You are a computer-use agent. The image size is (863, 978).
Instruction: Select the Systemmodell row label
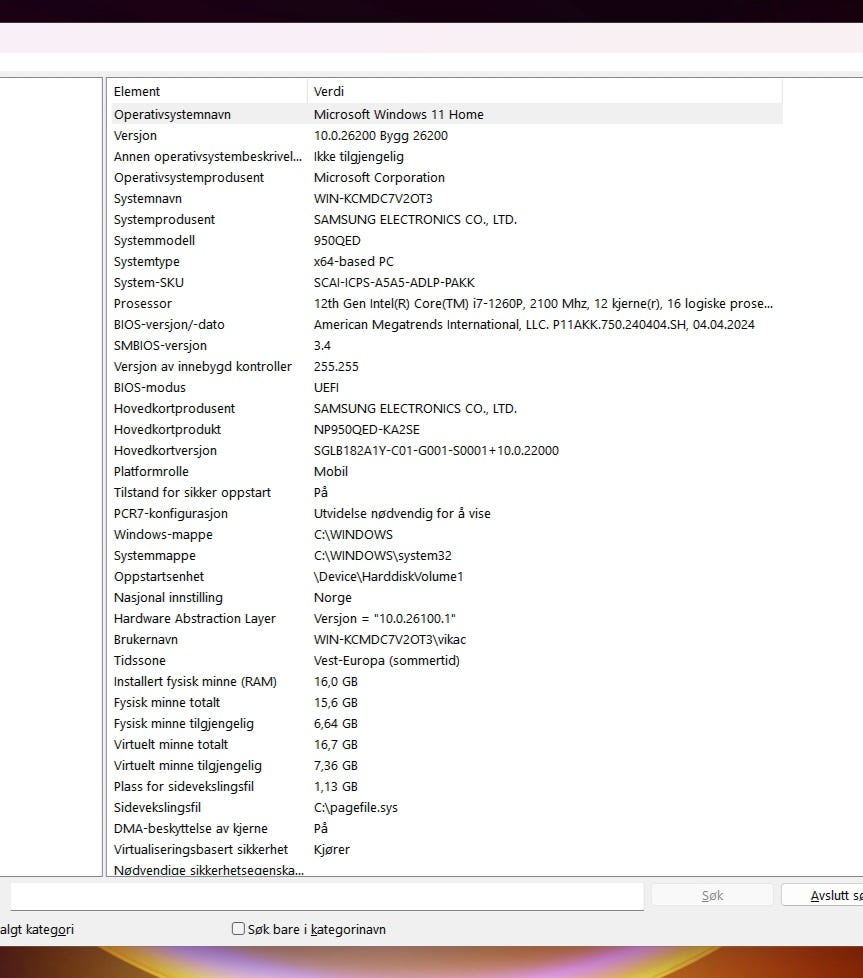(154, 240)
